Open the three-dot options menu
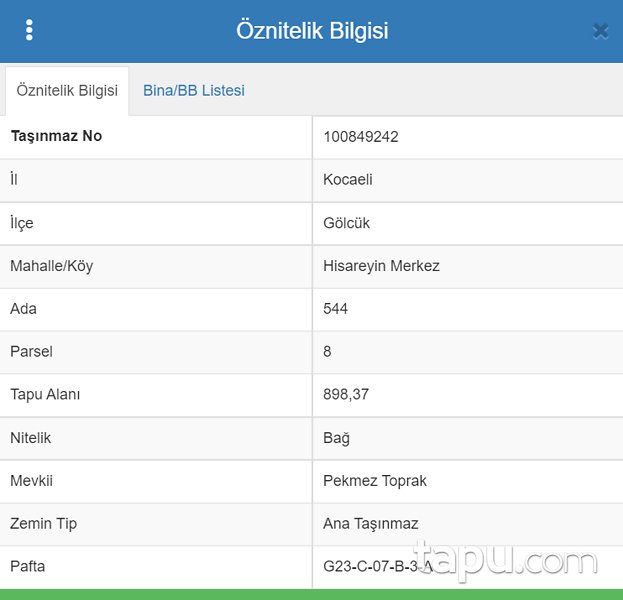Screen dimensions: 623x600 29,30
